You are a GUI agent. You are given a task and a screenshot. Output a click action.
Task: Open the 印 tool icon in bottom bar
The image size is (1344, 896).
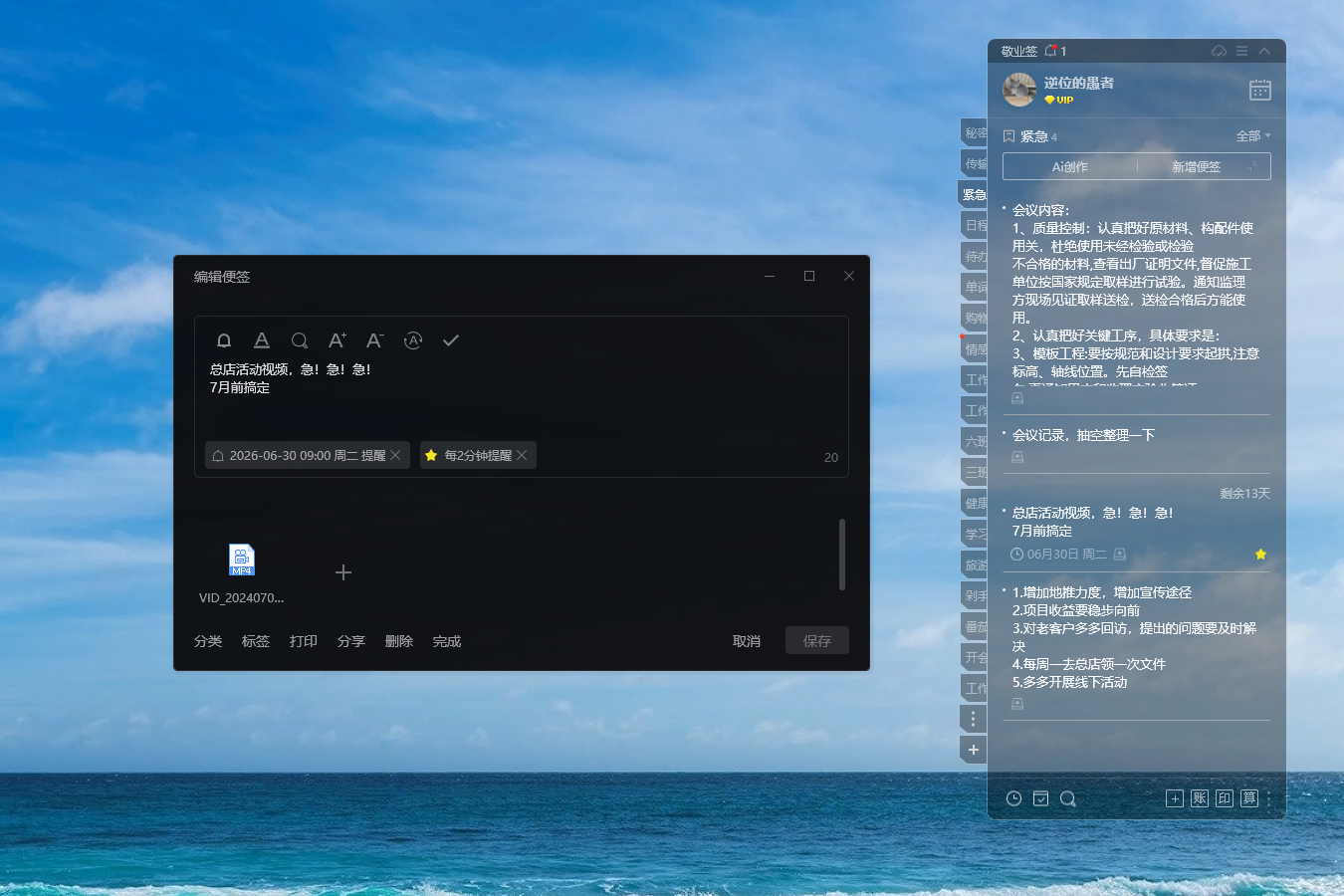[x=1225, y=798]
